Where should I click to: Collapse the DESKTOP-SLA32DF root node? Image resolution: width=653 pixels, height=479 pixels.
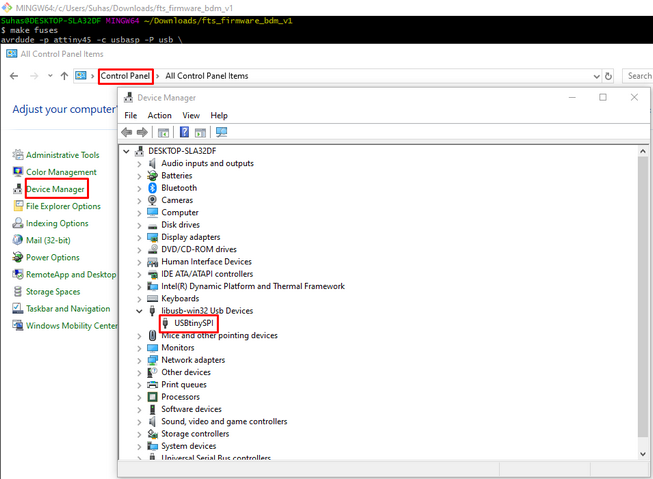[x=126, y=151]
